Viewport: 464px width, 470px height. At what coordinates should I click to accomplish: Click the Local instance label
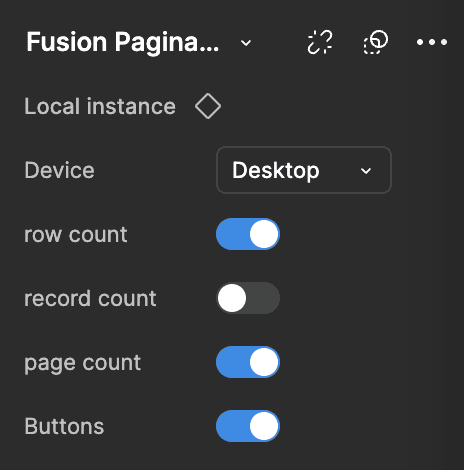tap(100, 106)
